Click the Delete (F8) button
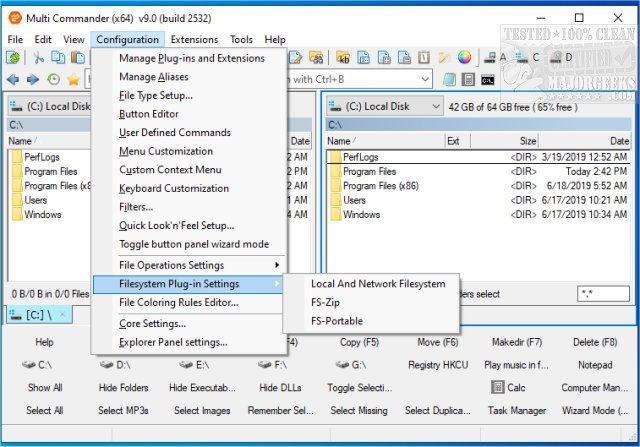 tap(595, 342)
